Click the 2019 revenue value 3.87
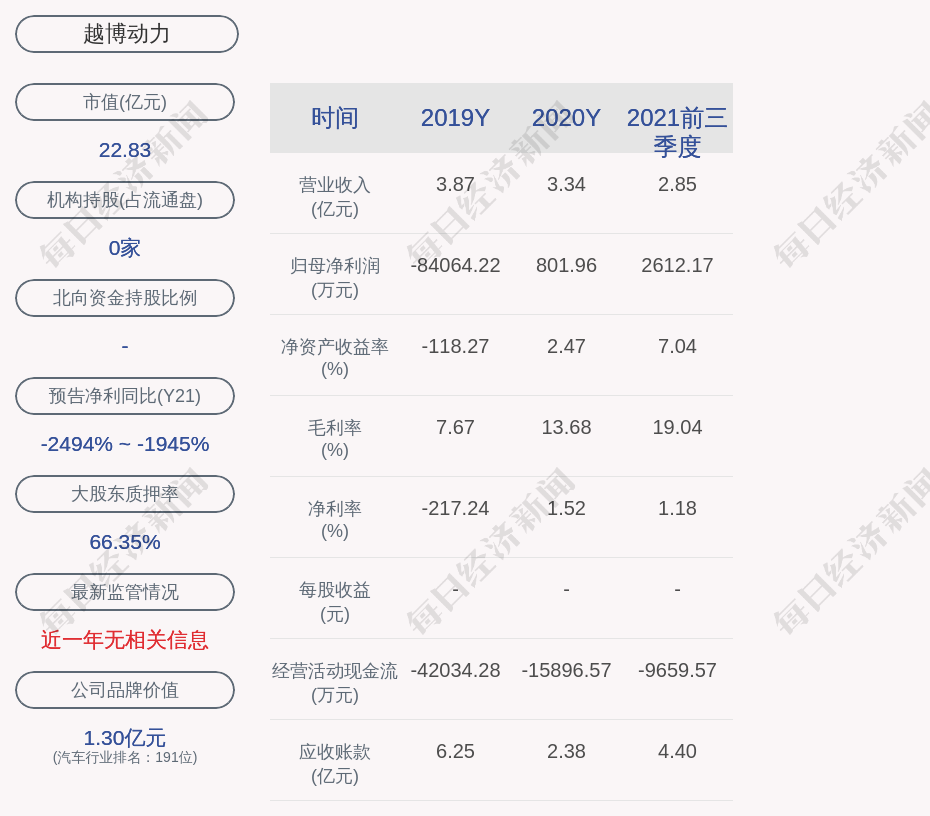Viewport: 930px width, 816px height. [456, 184]
